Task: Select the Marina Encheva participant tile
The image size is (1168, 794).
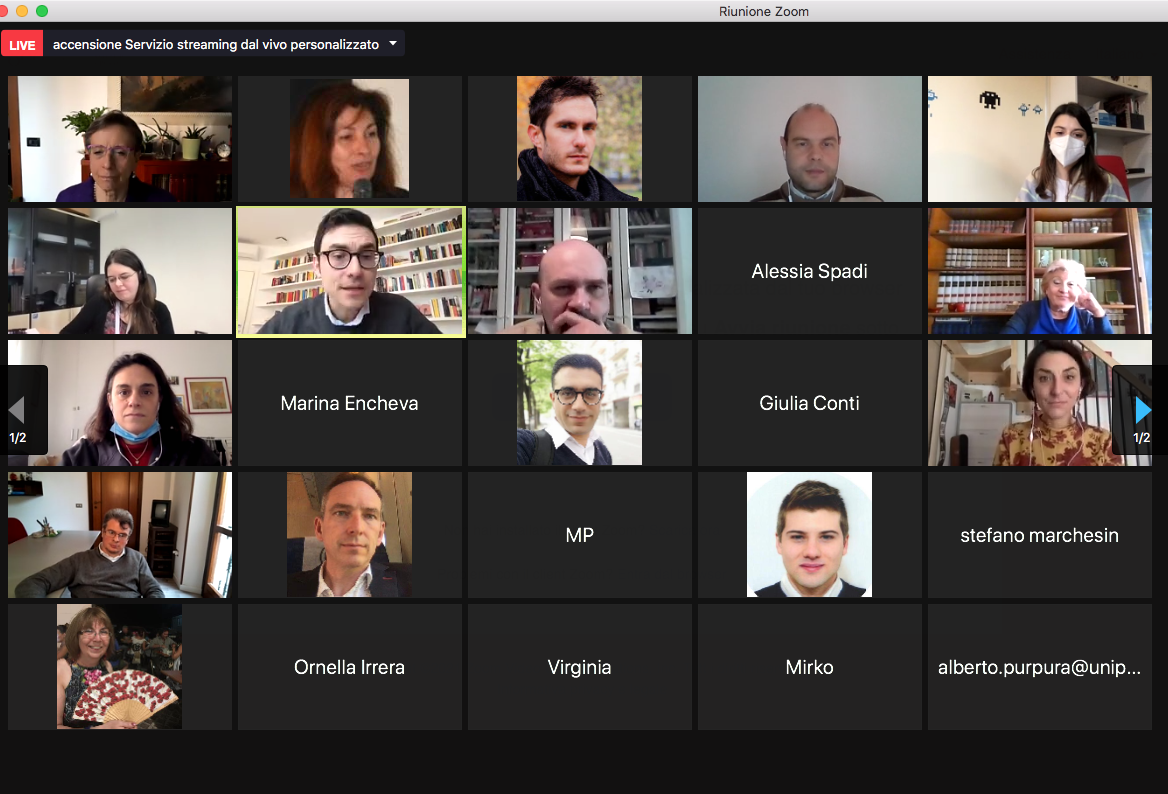Action: tap(349, 403)
